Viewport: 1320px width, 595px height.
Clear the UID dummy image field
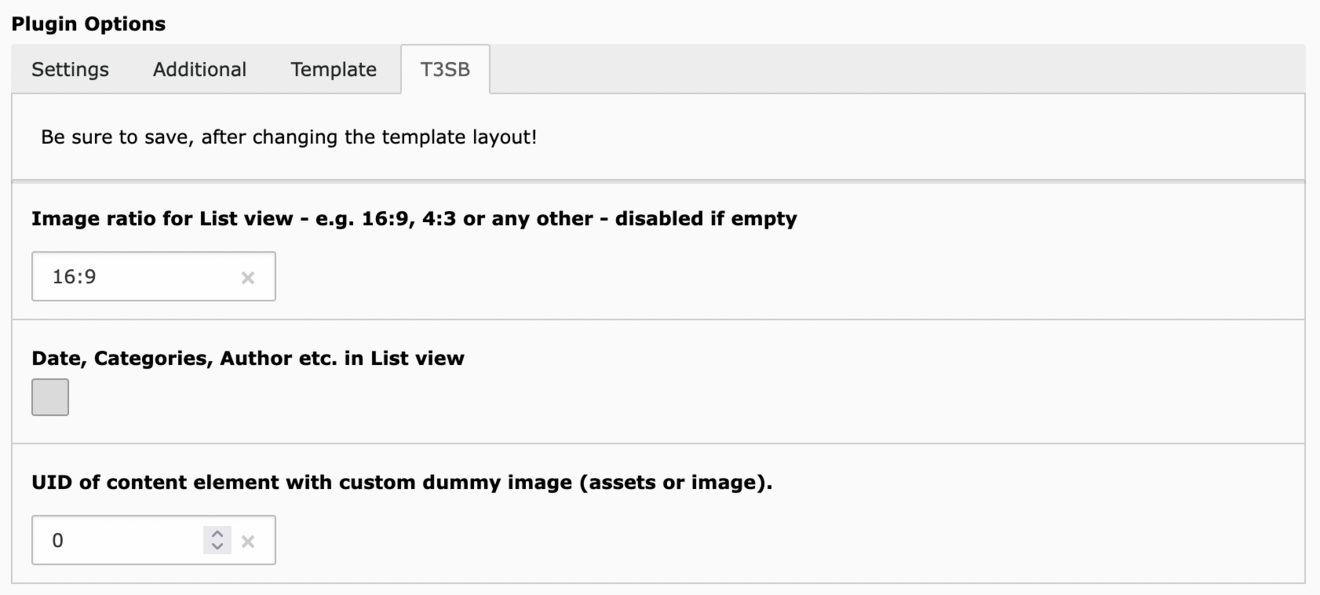248,541
